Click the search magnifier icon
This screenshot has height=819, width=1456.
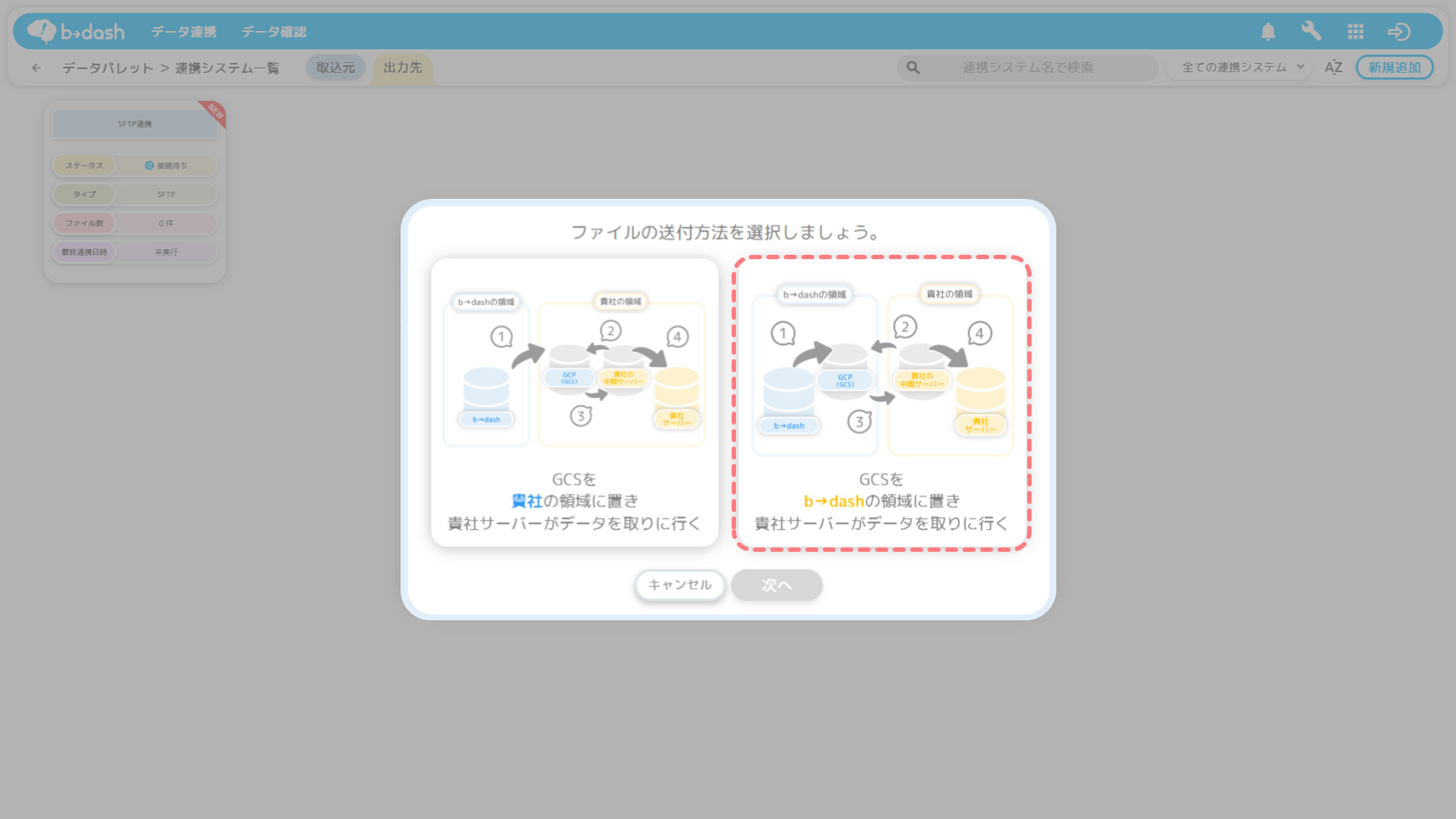913,68
